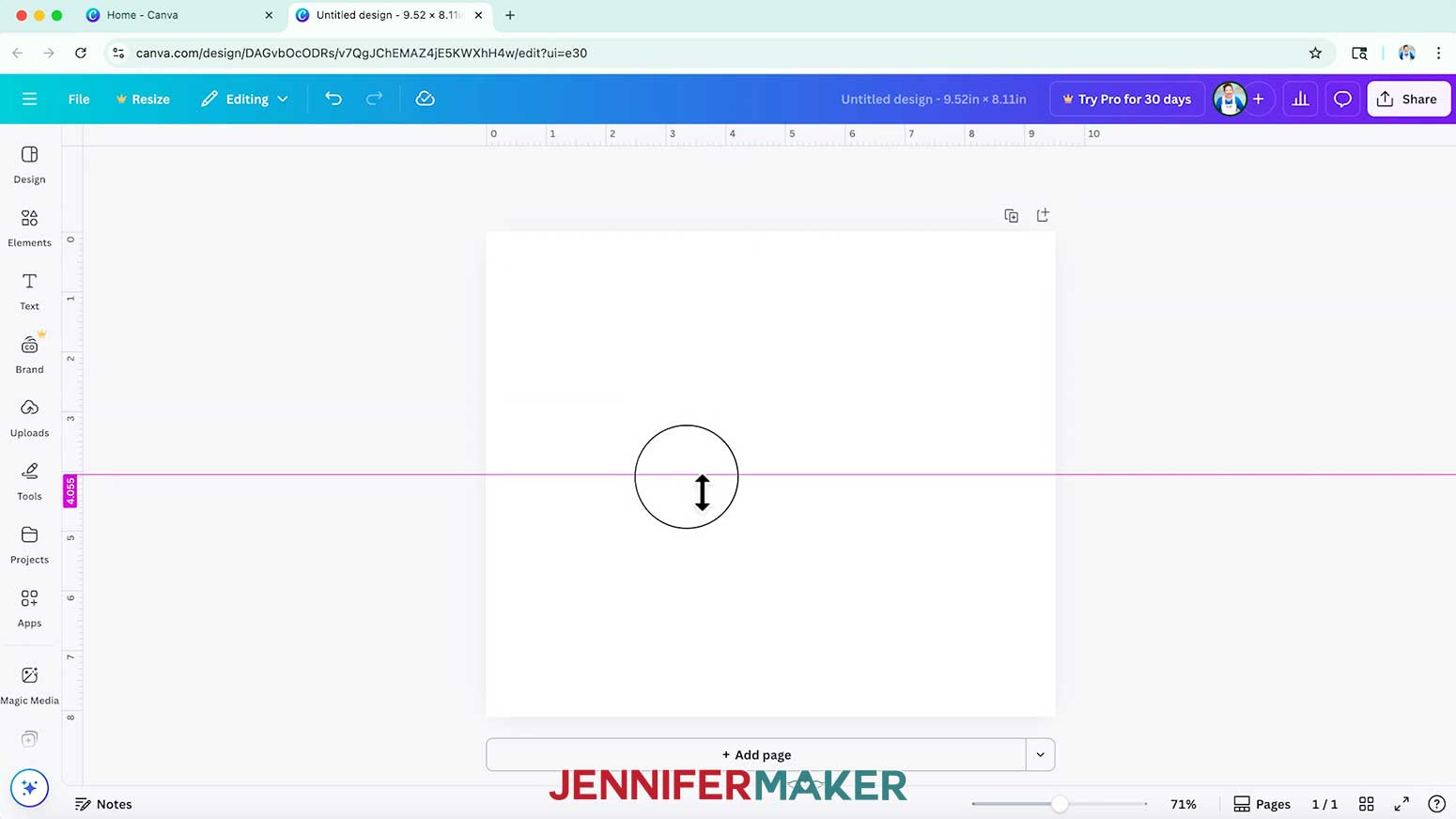Click the 1 / 1 page indicator
This screenshot has width=1456, height=819.
(1324, 804)
